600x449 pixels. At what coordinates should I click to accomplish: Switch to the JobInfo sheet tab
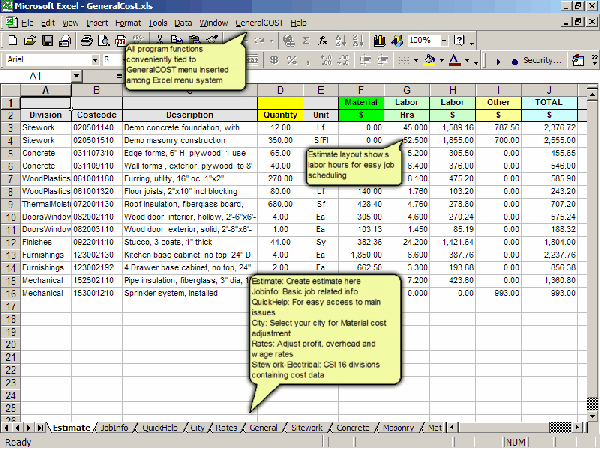(114, 428)
